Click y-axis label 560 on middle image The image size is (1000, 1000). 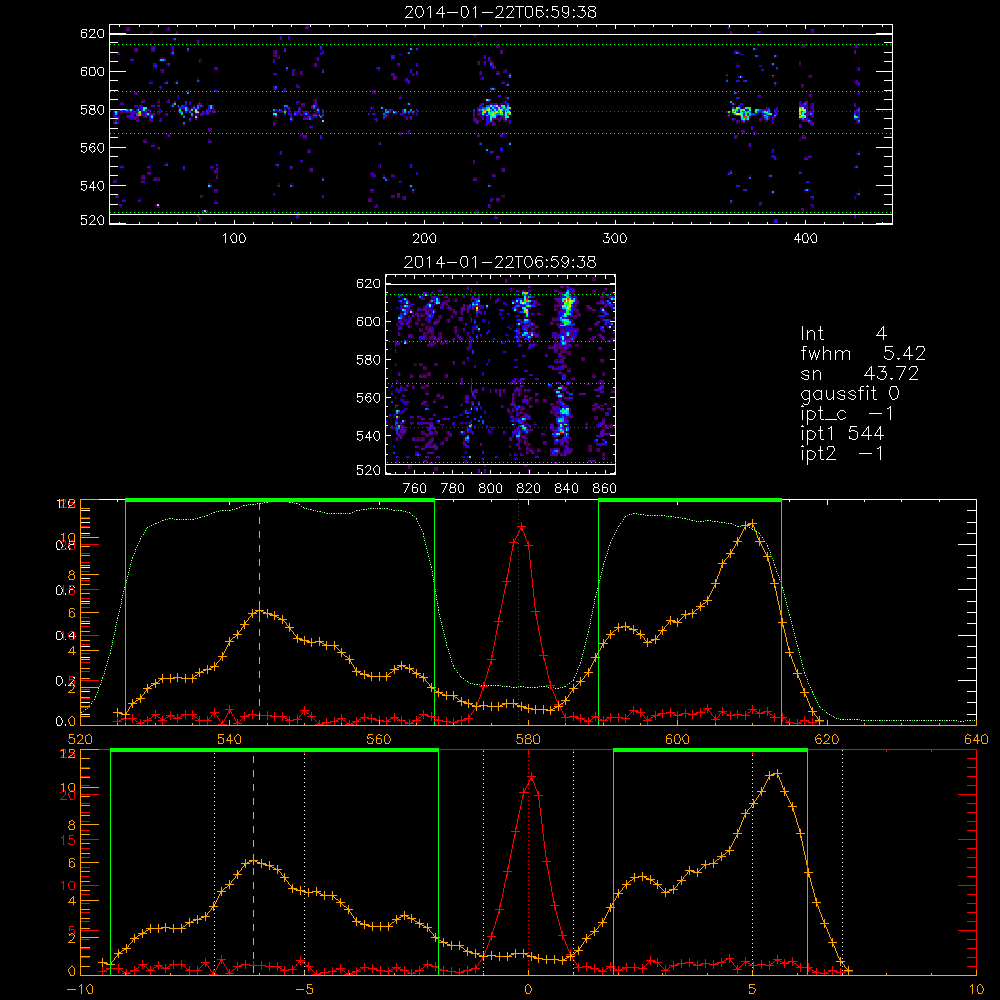(x=368, y=398)
